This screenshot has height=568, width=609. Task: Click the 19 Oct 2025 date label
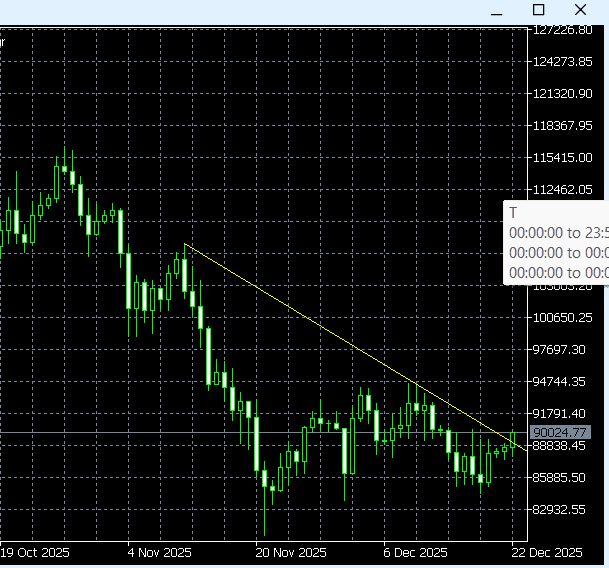(35, 552)
